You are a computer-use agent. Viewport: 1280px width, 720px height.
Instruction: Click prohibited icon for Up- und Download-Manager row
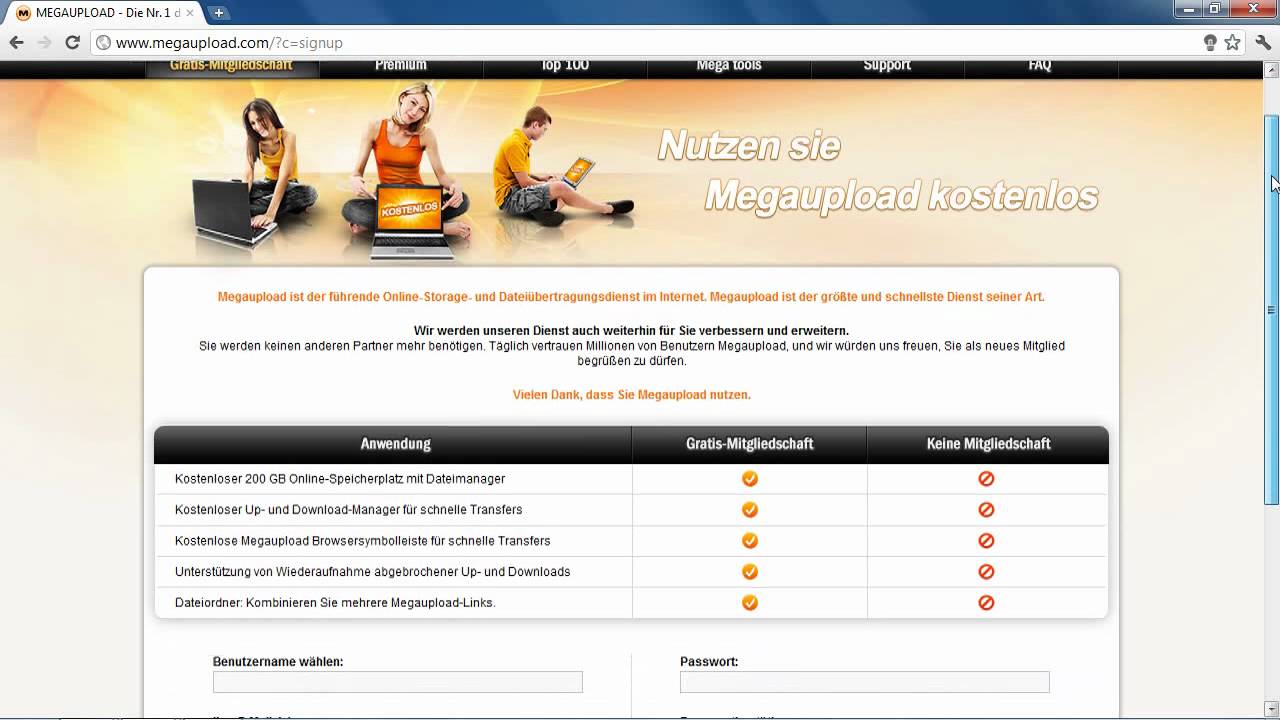click(986, 510)
